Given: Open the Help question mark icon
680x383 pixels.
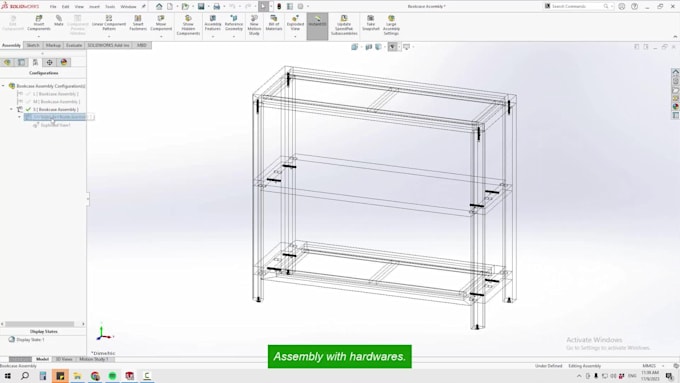Looking at the screenshot, I should pyautogui.click(x=634, y=7).
